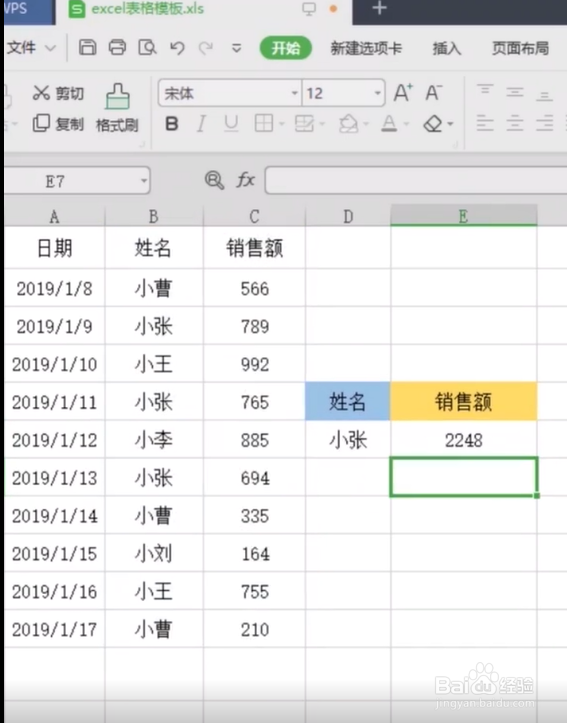Activate the 格式刷 format painter
Screen dimensions: 567x723
point(117,108)
